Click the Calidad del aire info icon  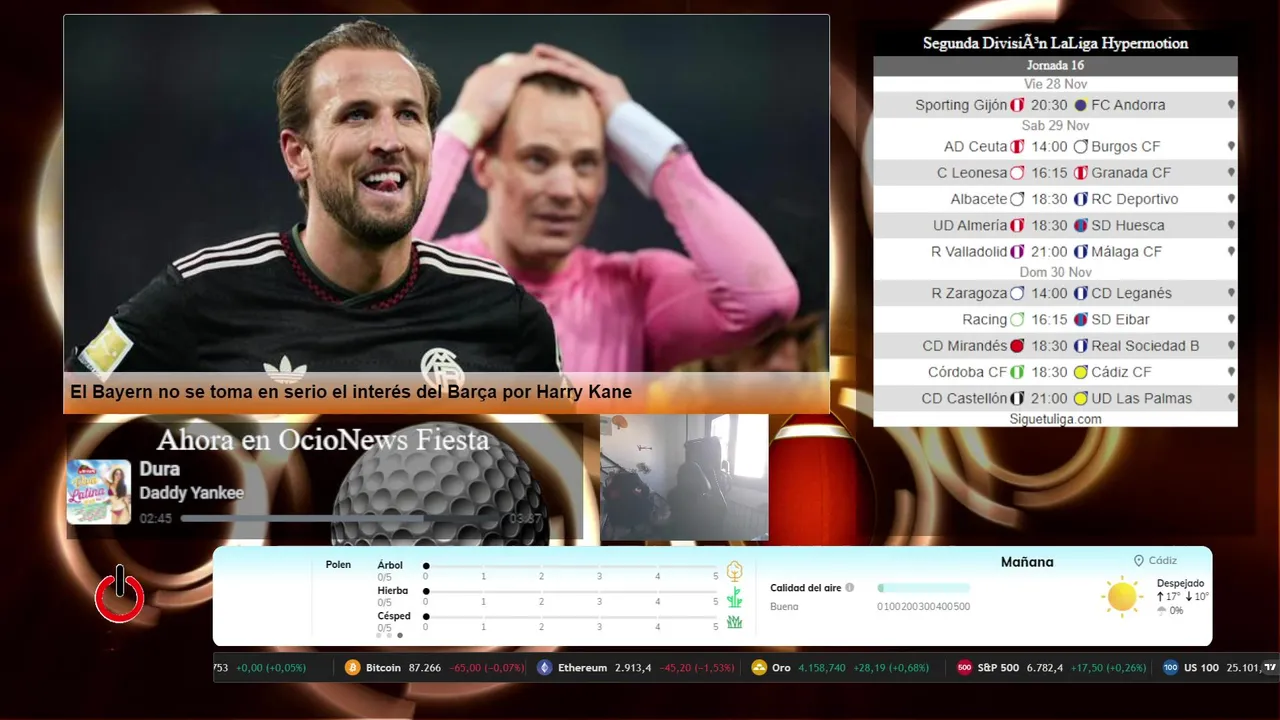[850, 588]
